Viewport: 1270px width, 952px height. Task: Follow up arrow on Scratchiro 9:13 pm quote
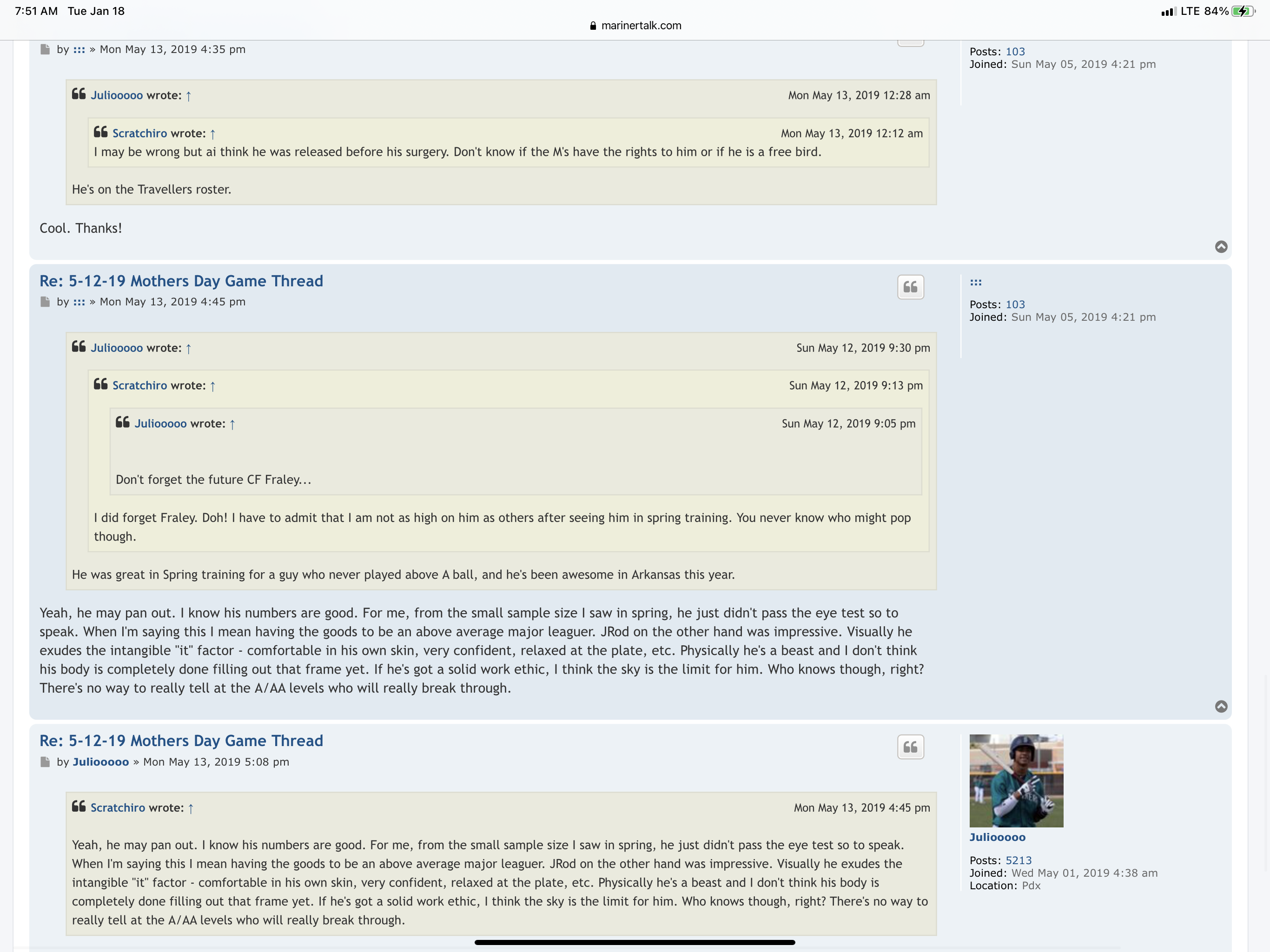click(x=212, y=386)
